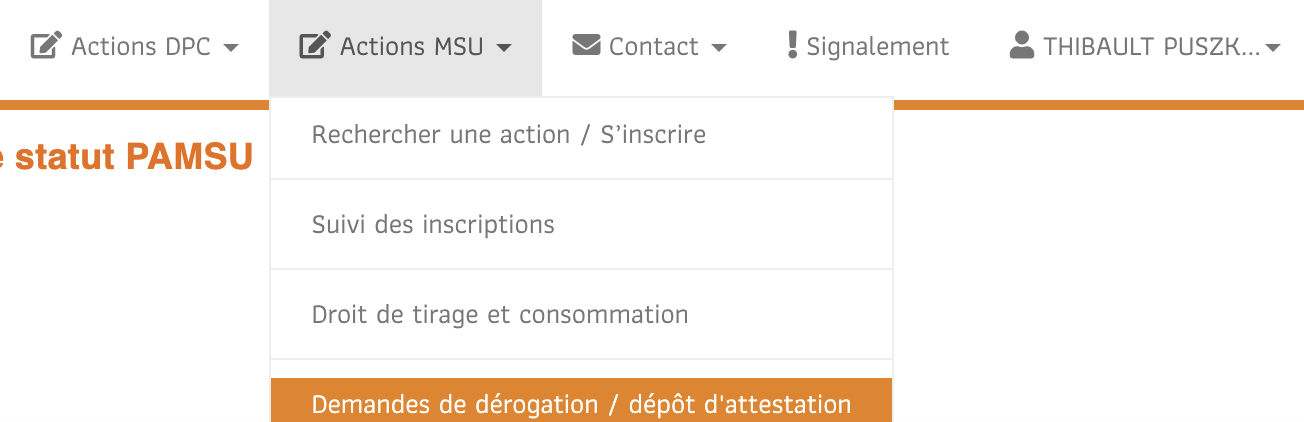
Task: Open Suivi des inscriptions menu entry
Action: [x=581, y=225]
